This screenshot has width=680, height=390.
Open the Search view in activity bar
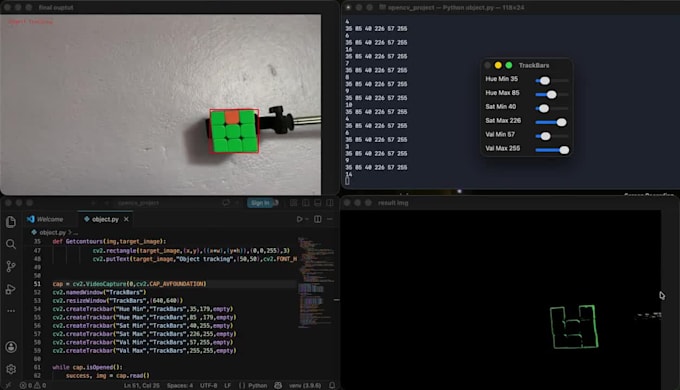[x=11, y=244]
